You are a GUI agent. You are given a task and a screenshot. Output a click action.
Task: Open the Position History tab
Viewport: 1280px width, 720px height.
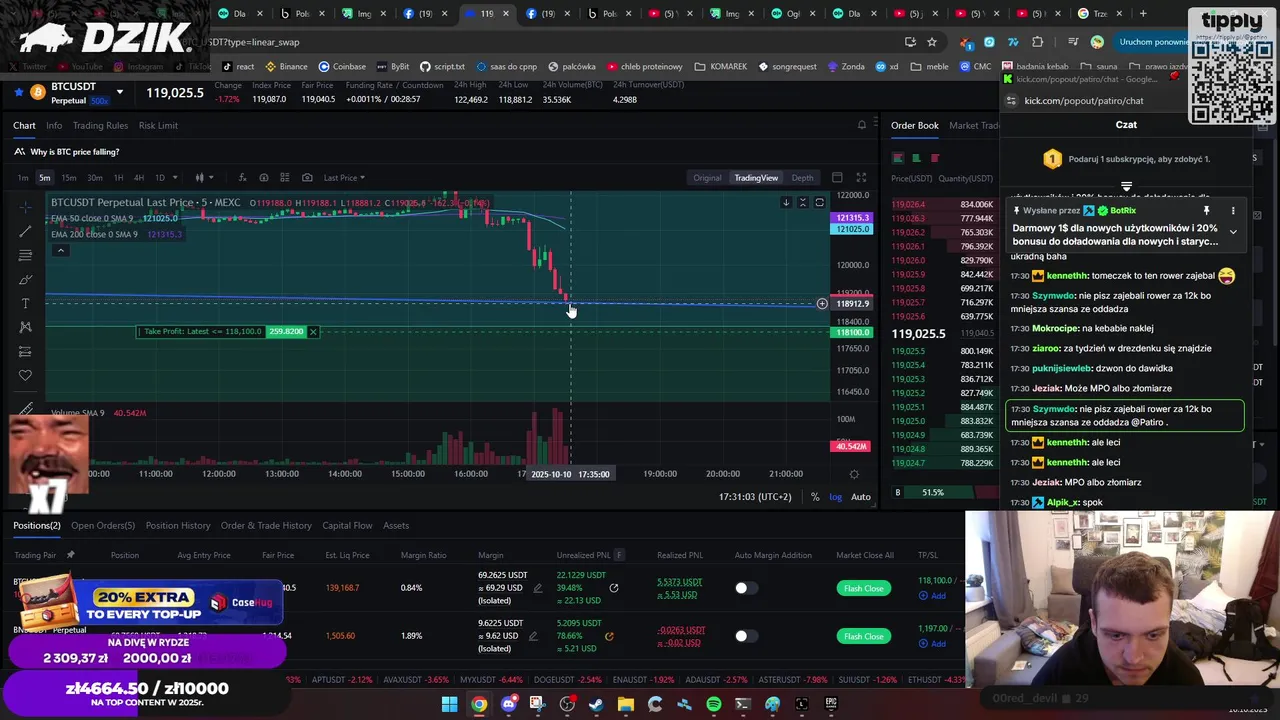tap(178, 525)
